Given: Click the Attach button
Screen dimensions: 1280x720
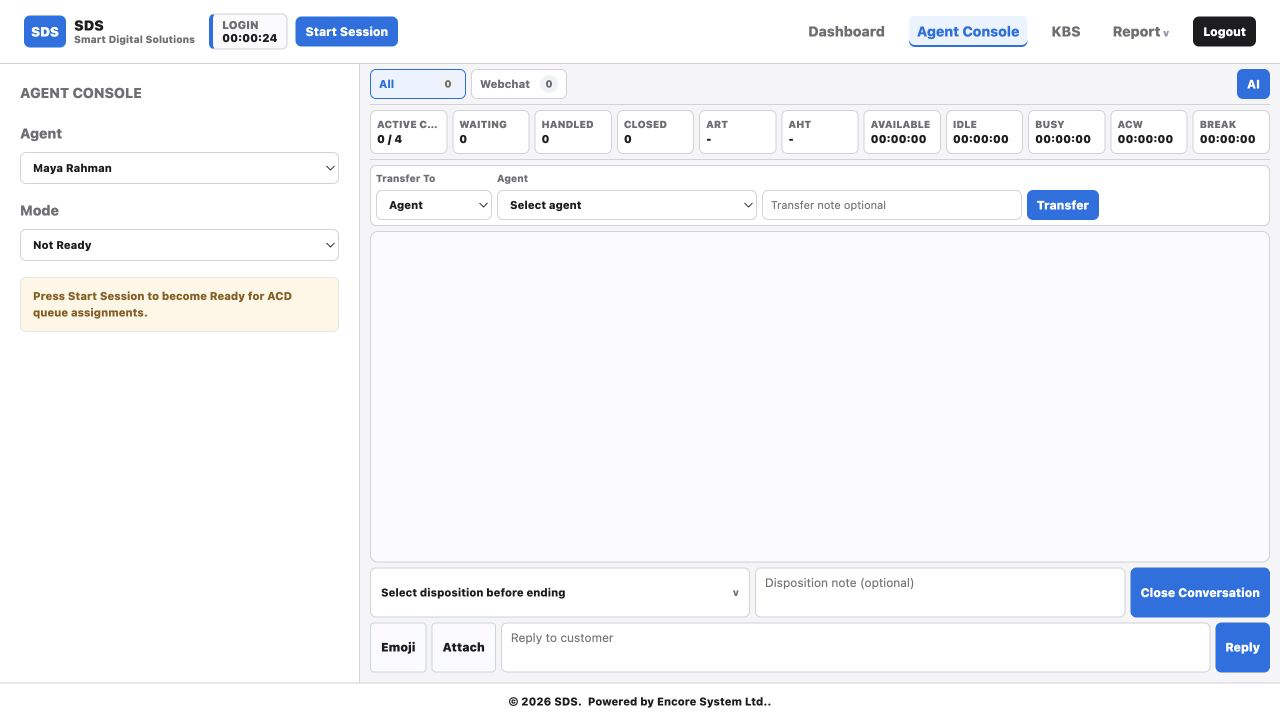Looking at the screenshot, I should (x=464, y=648).
